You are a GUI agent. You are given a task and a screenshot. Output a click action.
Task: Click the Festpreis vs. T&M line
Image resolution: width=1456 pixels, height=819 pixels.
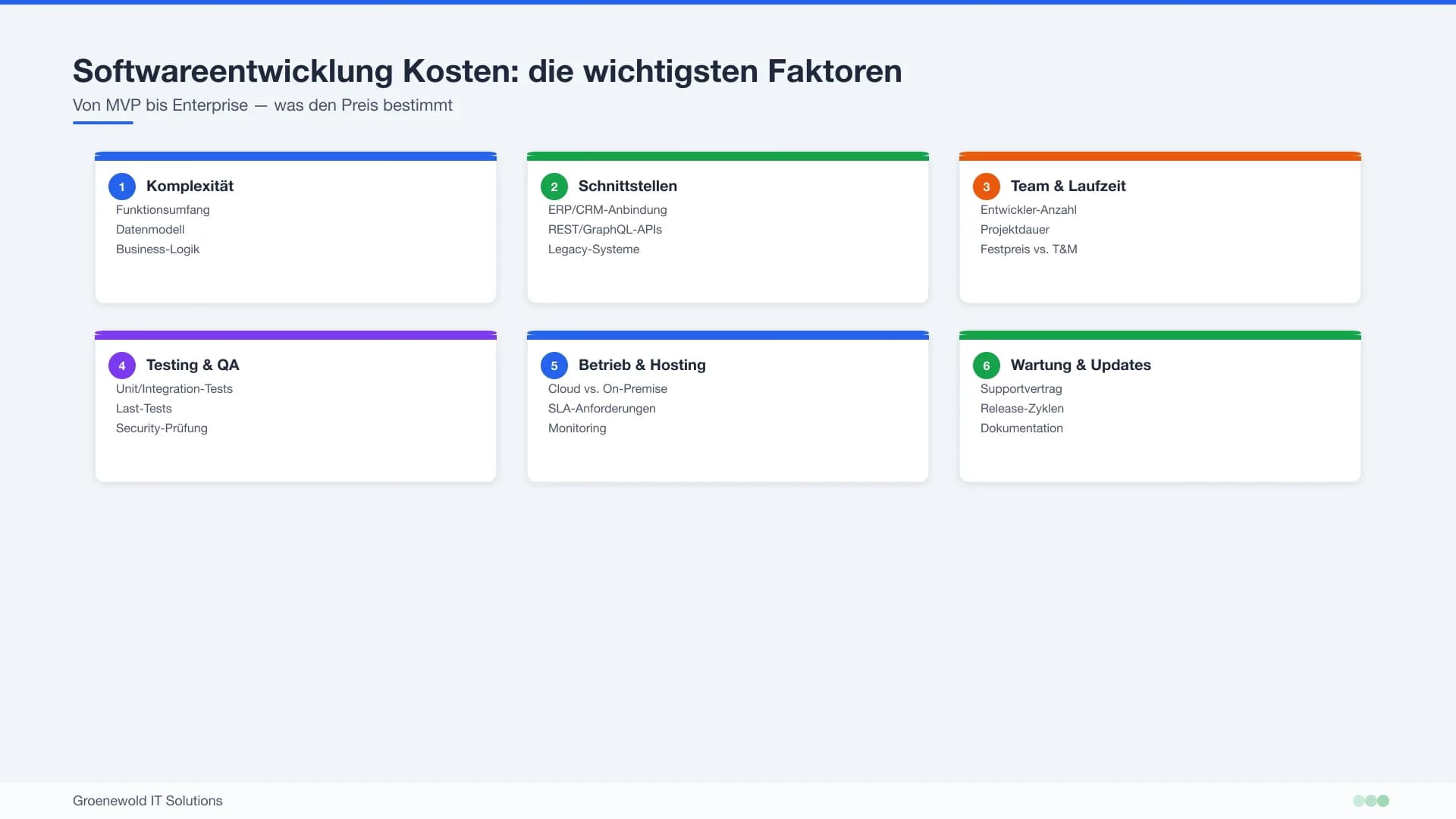tap(1029, 249)
